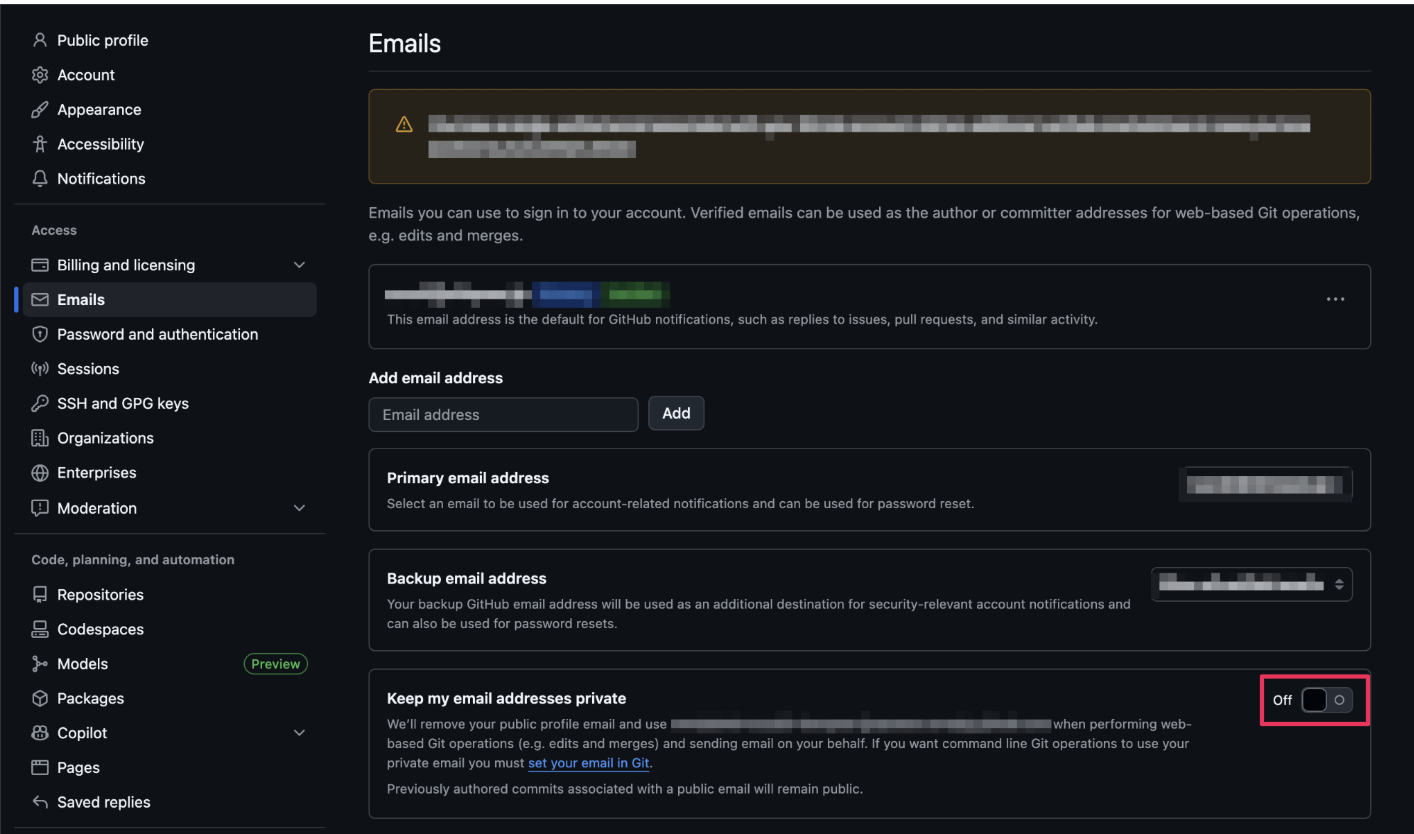Go to the Sessions settings page

pos(88,369)
